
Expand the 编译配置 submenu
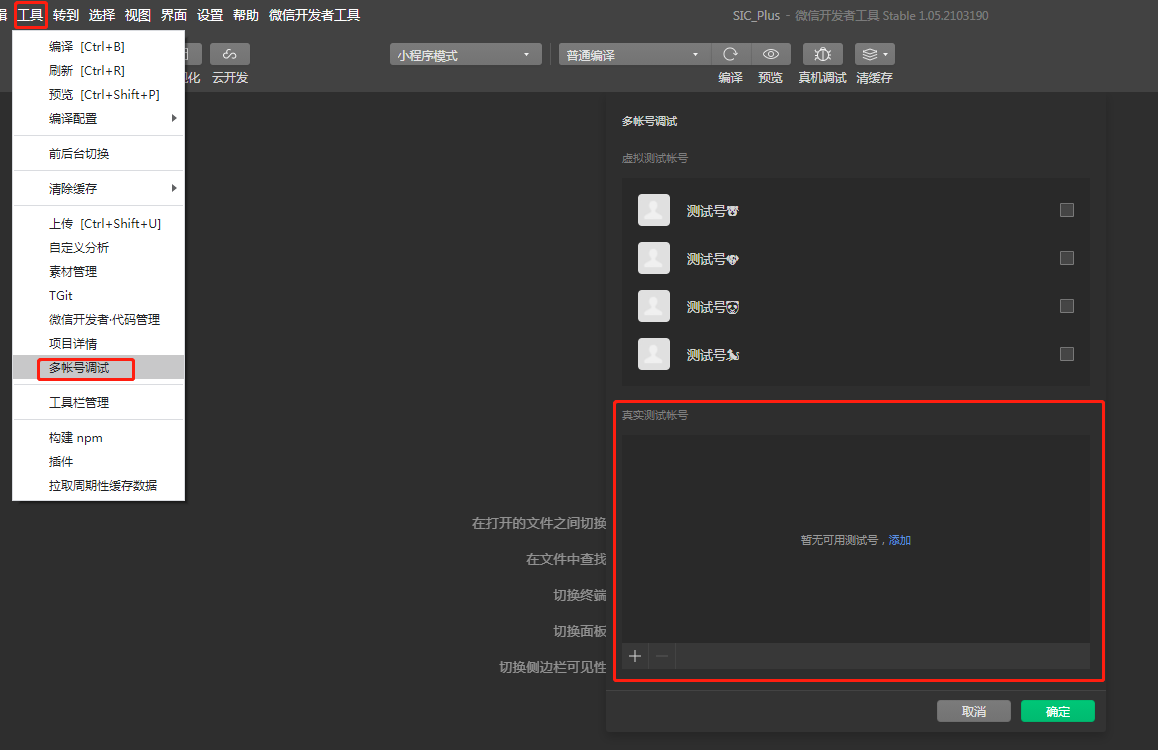(x=99, y=118)
